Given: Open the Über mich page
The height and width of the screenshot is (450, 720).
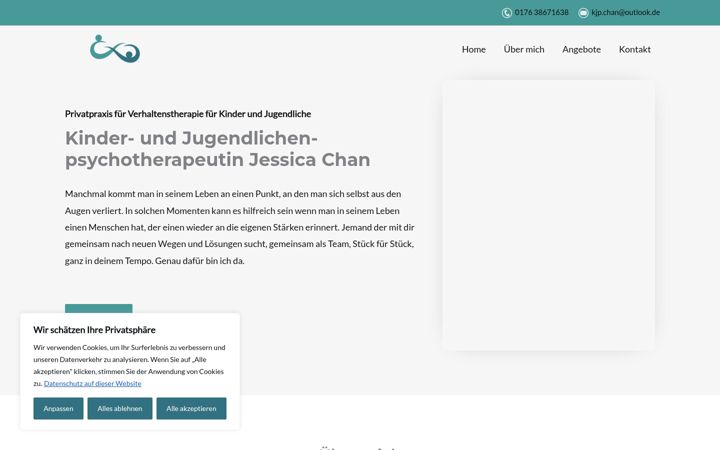Looking at the screenshot, I should pyautogui.click(x=524, y=49).
